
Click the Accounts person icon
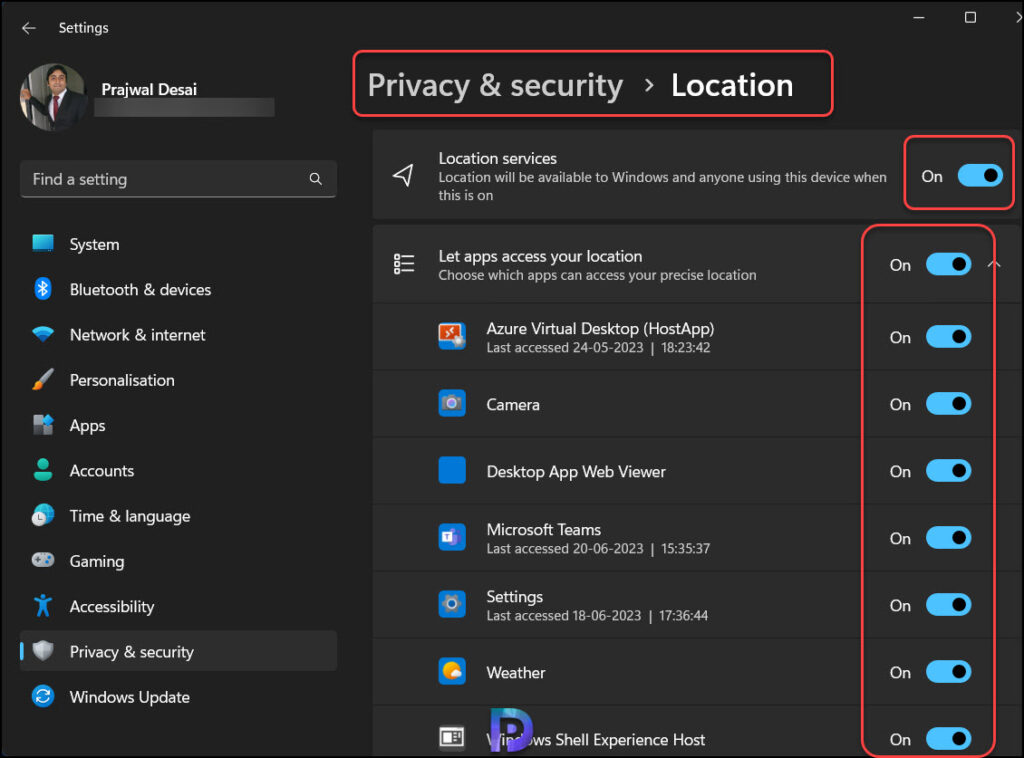[x=43, y=470]
